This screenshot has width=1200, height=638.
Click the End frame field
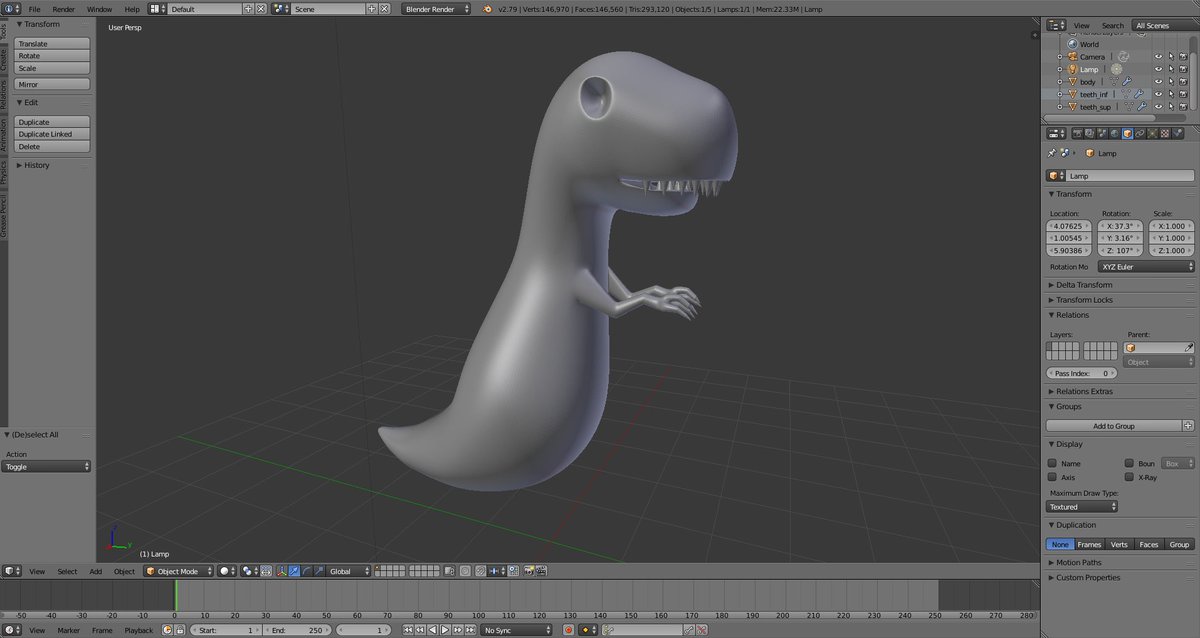(296, 630)
